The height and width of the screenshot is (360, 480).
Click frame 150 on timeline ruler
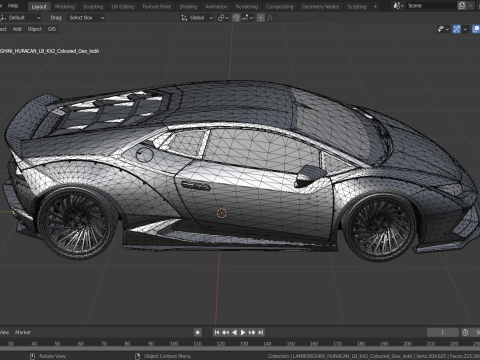pos(291,343)
